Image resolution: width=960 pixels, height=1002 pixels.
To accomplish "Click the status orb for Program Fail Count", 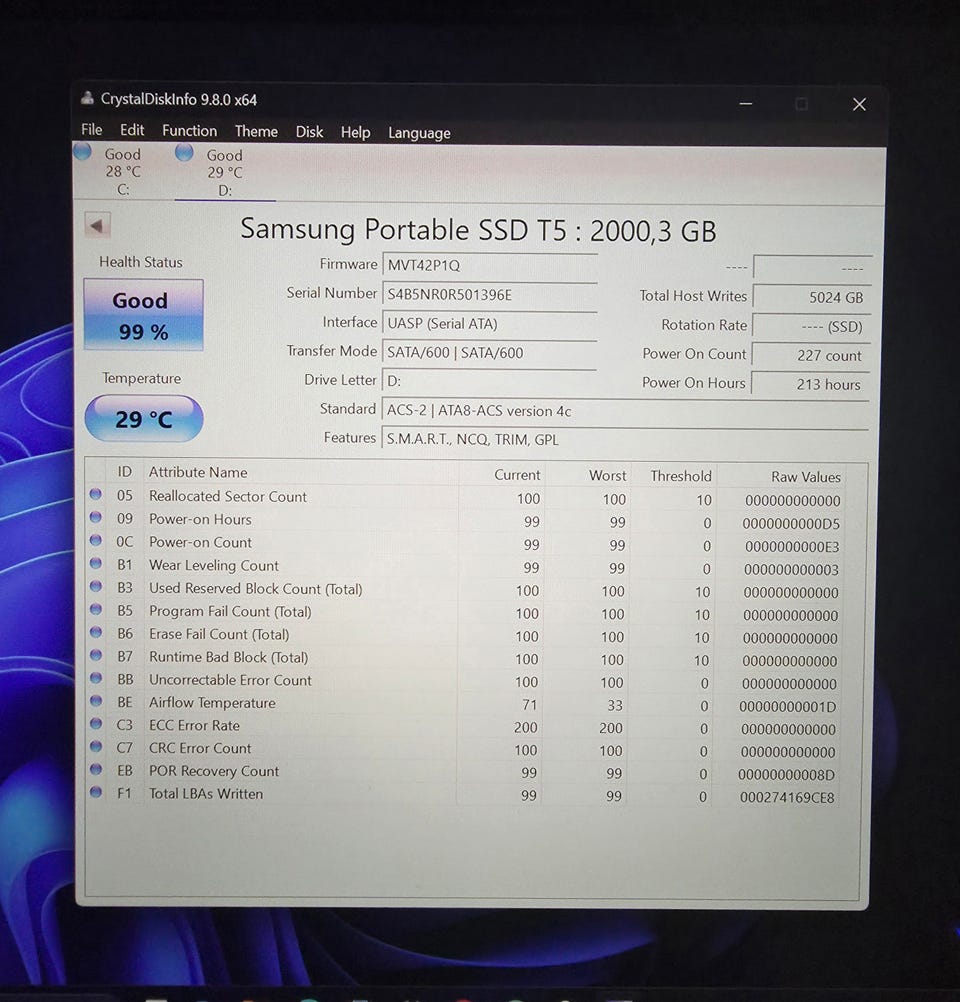I will coord(96,609).
